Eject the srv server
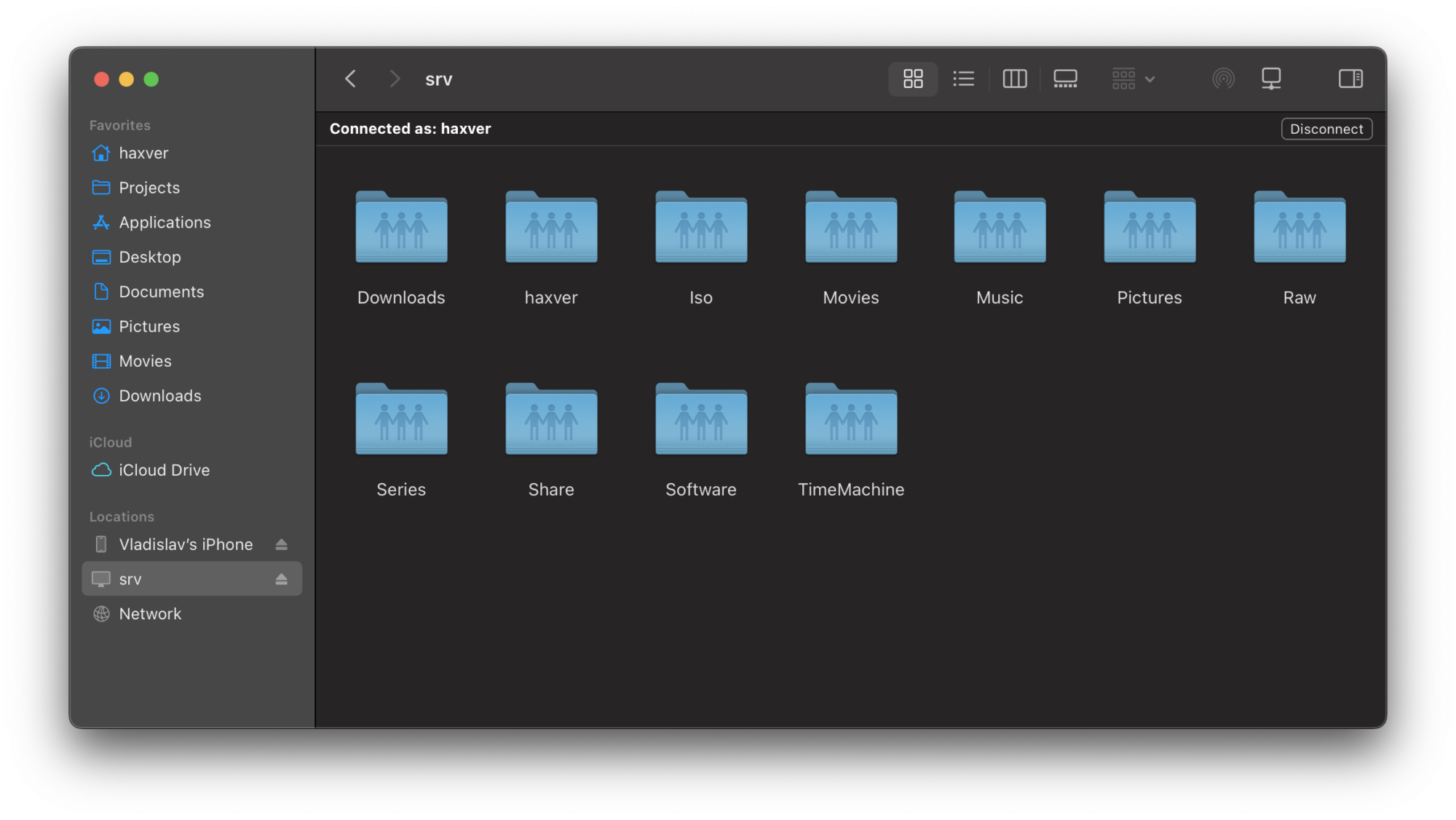The image size is (1456, 820). pos(282,579)
